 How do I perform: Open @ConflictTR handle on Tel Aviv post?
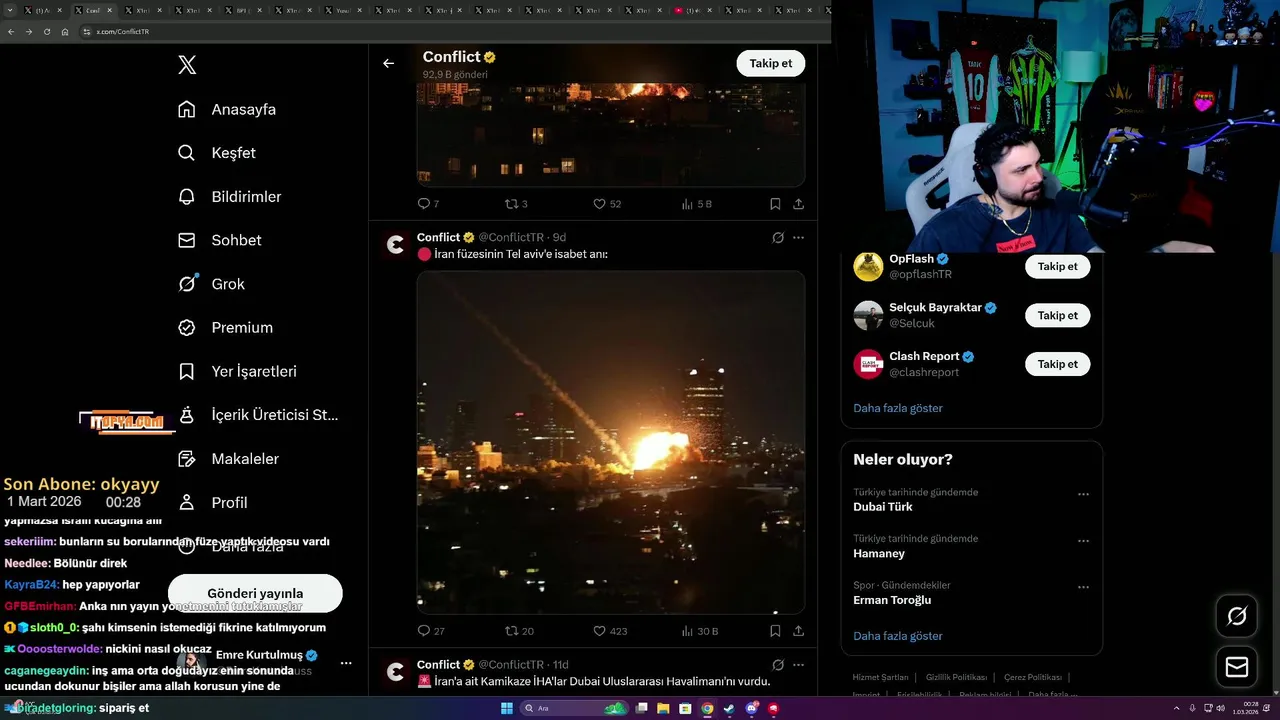coord(511,237)
